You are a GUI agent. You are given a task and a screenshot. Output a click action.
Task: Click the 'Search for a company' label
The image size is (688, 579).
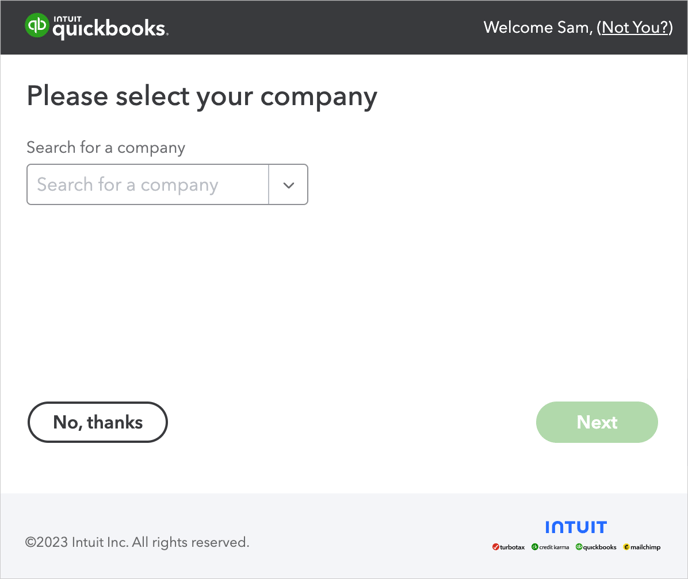[106, 147]
